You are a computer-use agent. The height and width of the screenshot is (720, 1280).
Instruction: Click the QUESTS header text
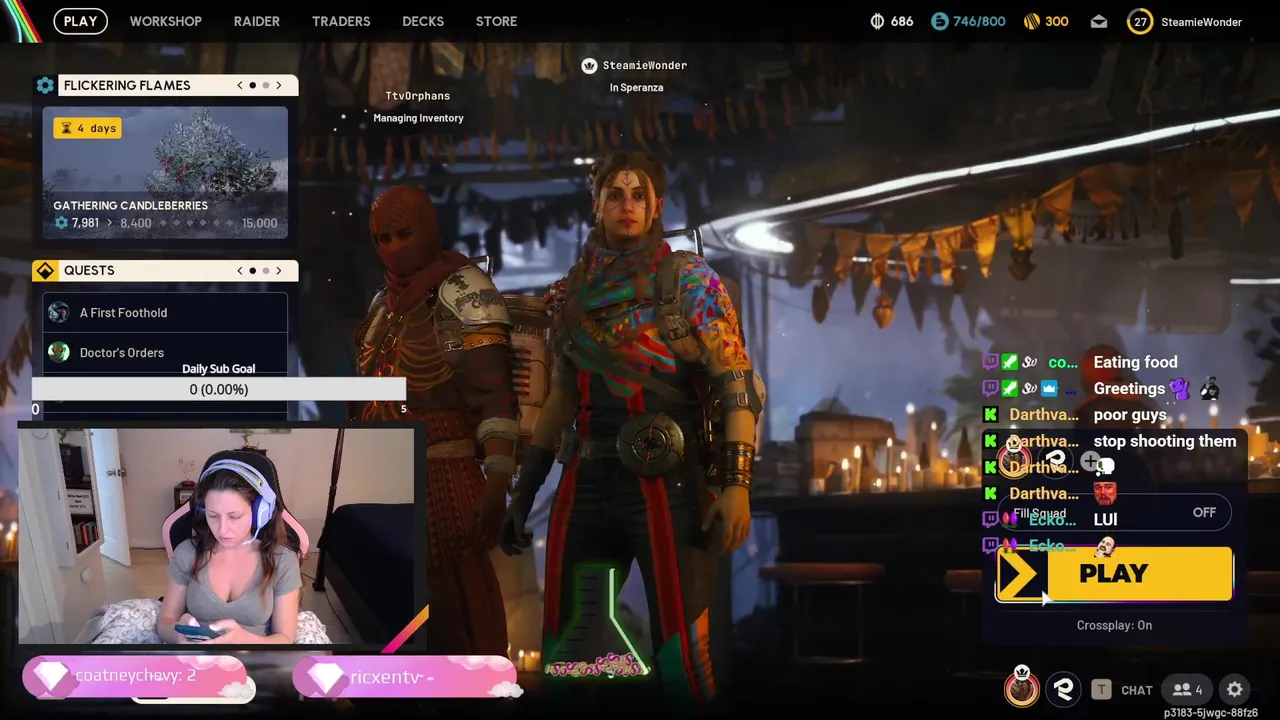pos(89,271)
